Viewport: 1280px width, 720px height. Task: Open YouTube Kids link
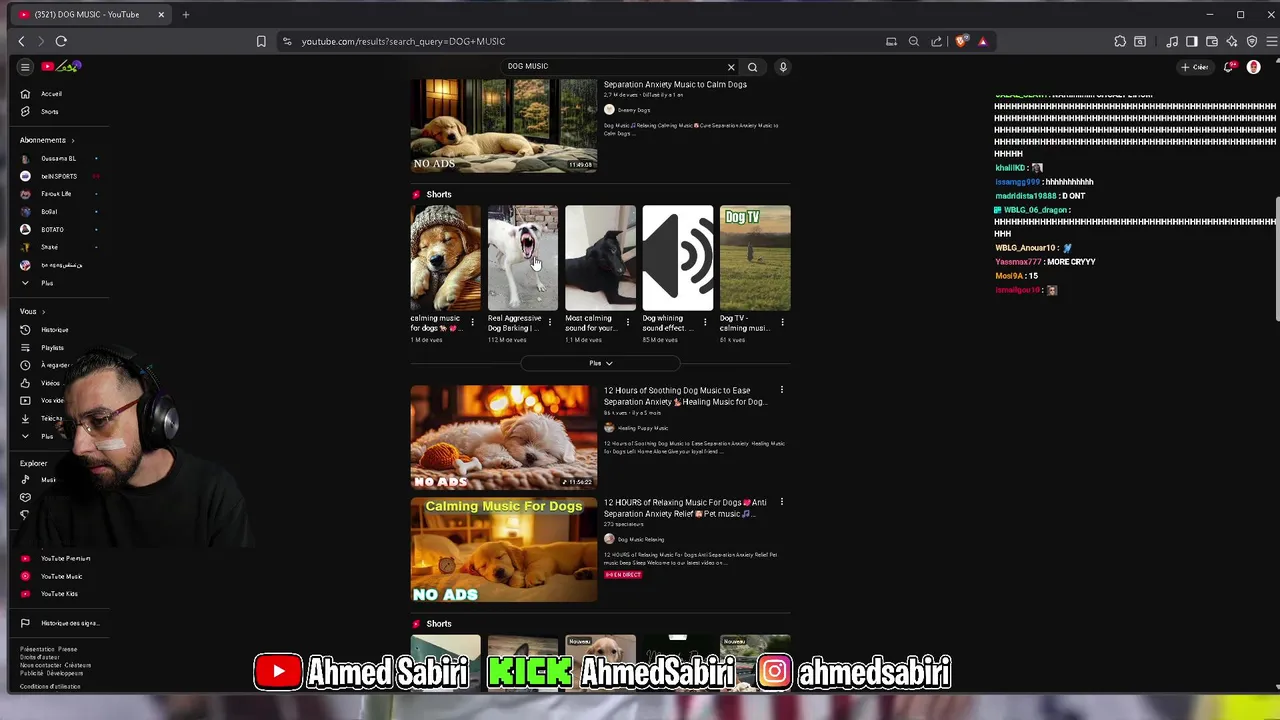click(x=59, y=594)
